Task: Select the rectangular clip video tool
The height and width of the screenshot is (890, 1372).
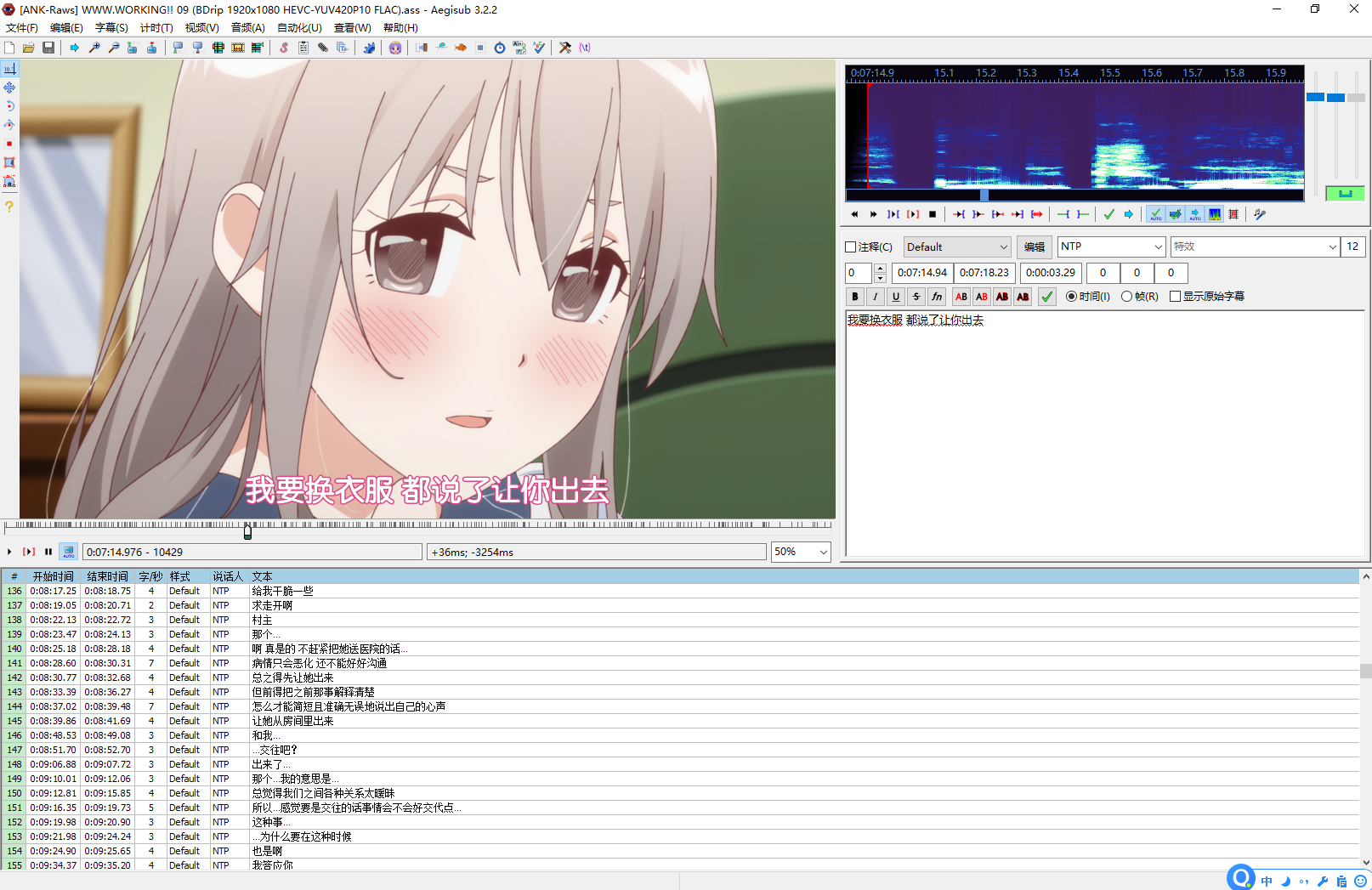Action: tap(9, 162)
